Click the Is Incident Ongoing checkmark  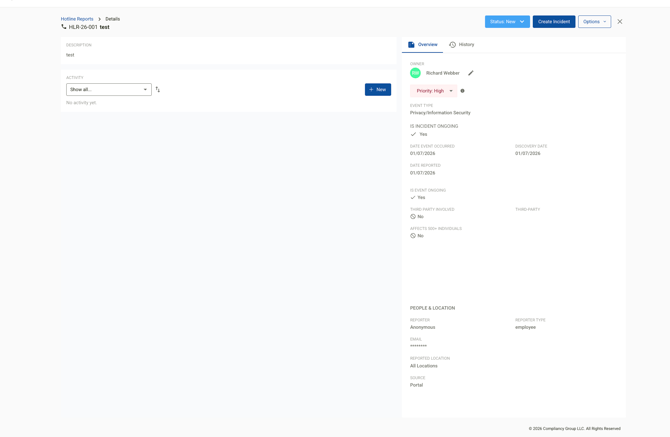click(x=413, y=134)
